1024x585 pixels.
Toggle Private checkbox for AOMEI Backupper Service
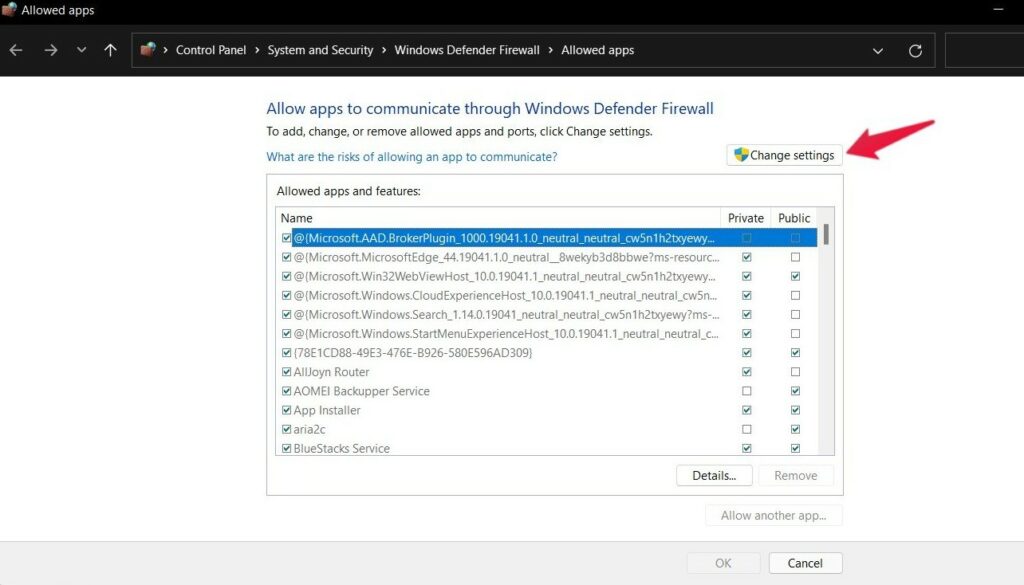746,391
